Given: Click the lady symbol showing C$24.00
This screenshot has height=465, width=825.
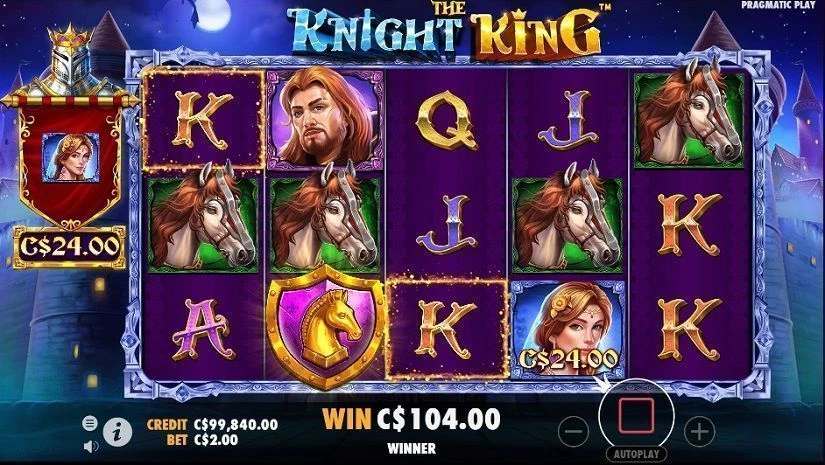Looking at the screenshot, I should pyautogui.click(x=568, y=329).
